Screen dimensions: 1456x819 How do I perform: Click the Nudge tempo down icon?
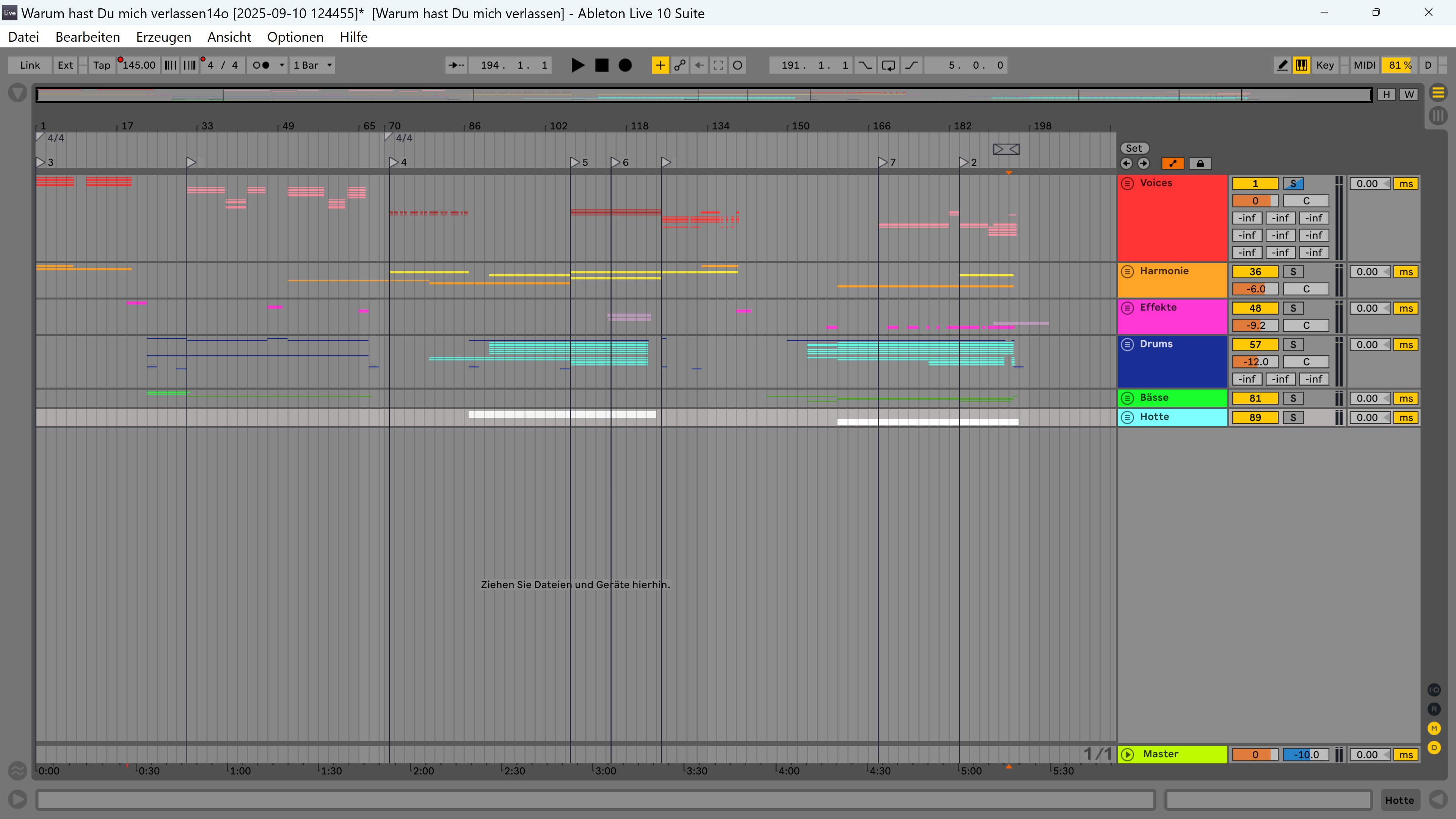coord(170,65)
